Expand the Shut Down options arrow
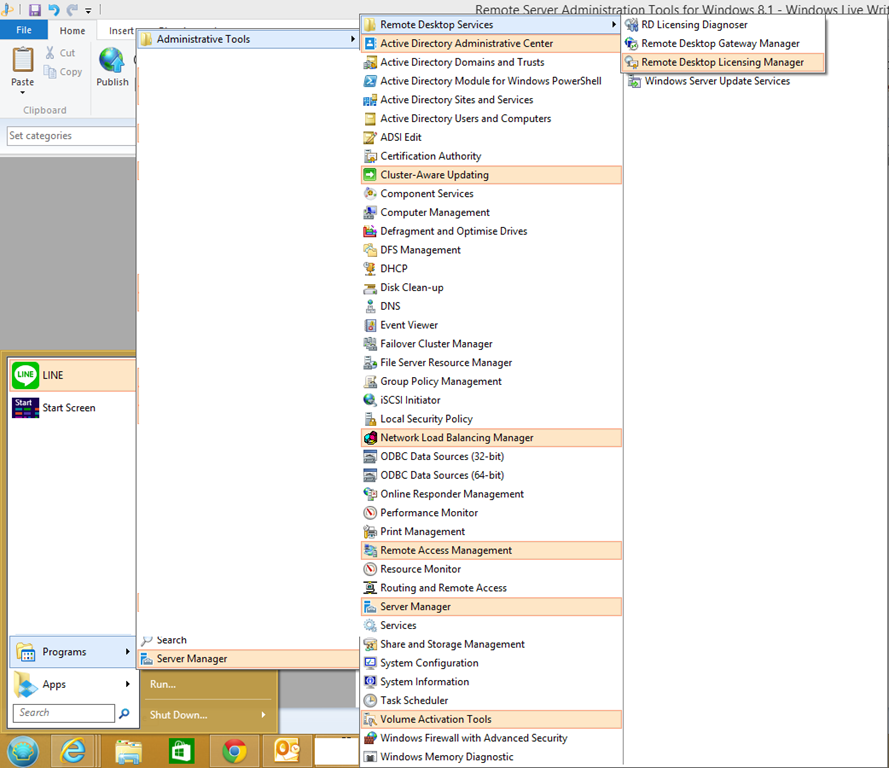 pos(265,713)
